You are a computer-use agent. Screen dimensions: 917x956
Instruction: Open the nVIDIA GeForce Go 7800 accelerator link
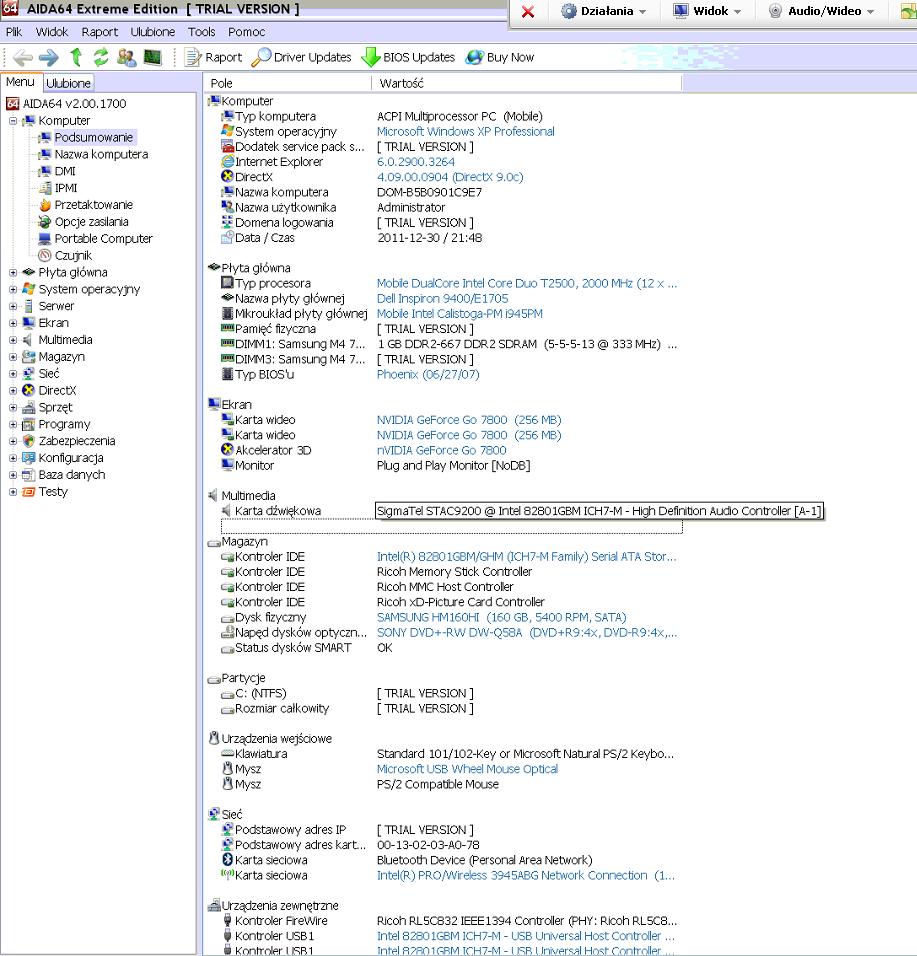point(441,450)
